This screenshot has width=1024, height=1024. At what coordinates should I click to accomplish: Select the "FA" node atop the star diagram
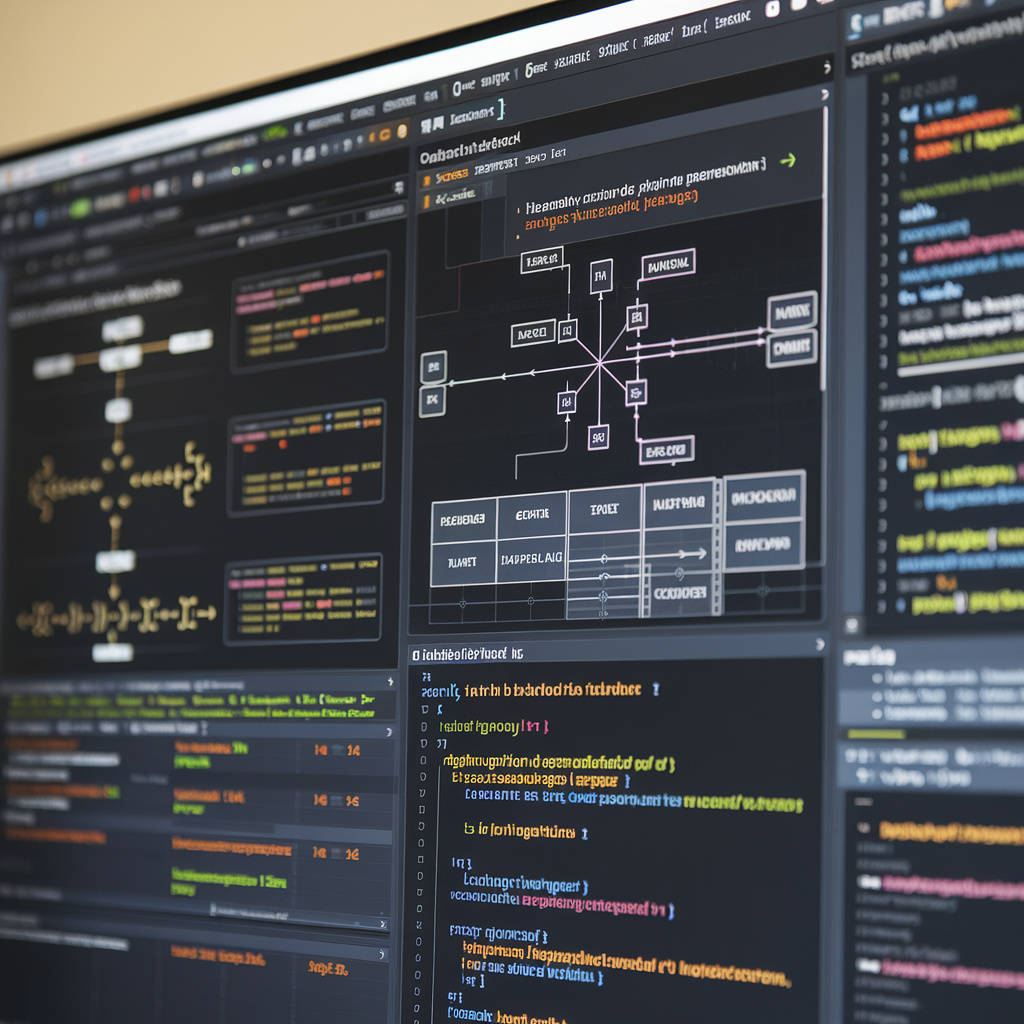(601, 276)
